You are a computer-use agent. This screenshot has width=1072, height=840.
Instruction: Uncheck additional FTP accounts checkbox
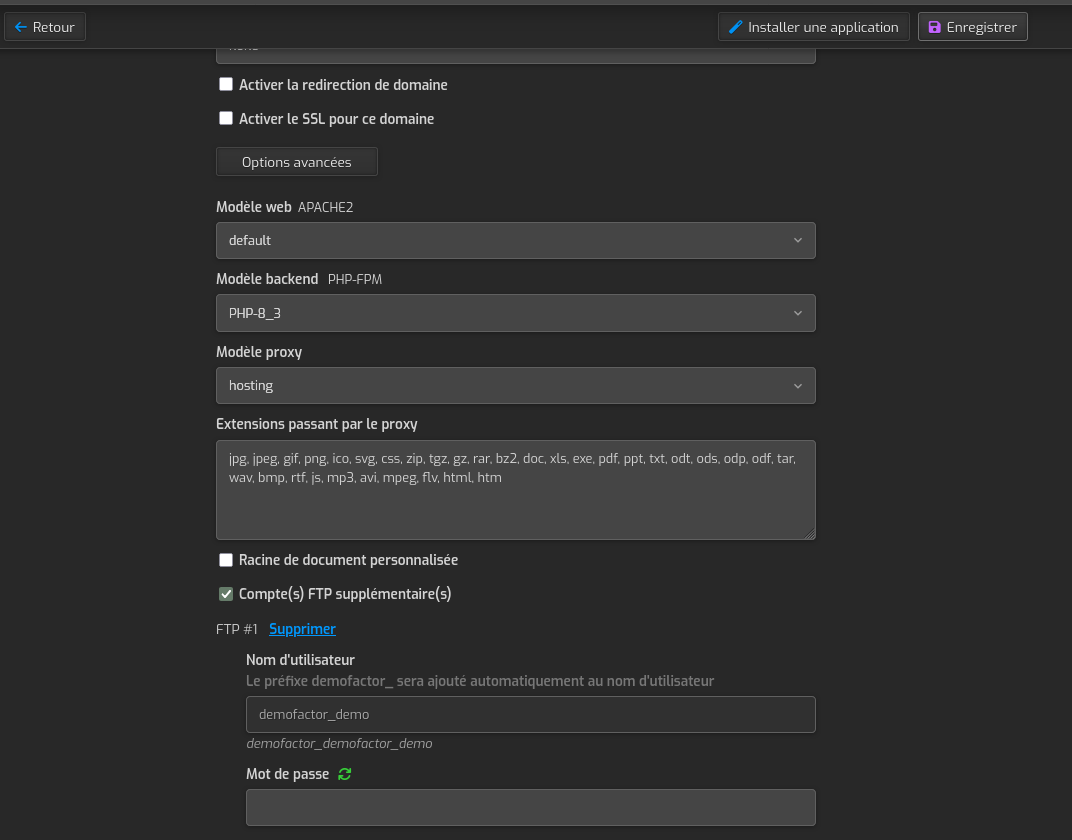tap(226, 594)
